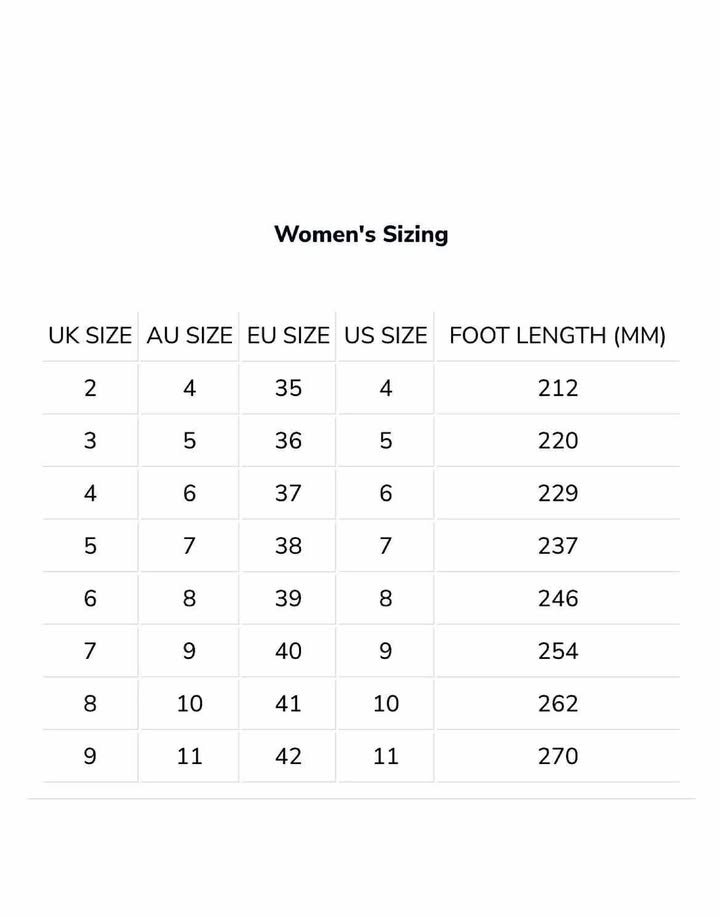Click the 229 foot length value
The height and width of the screenshot is (916, 720).
pyautogui.click(x=558, y=494)
